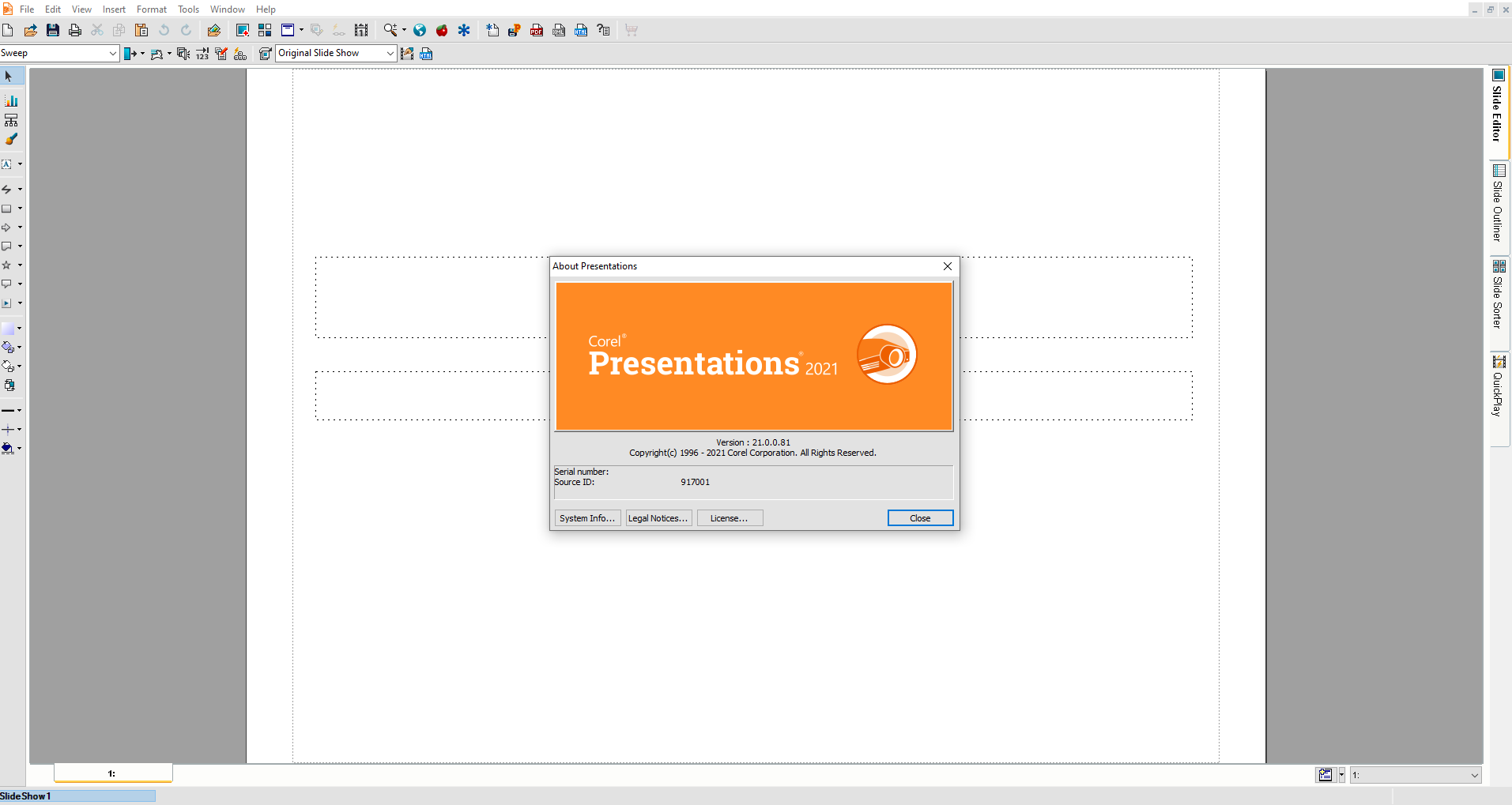1512x805 pixels.
Task: Insert a chart with the bar chart tool
Action: pos(11,100)
